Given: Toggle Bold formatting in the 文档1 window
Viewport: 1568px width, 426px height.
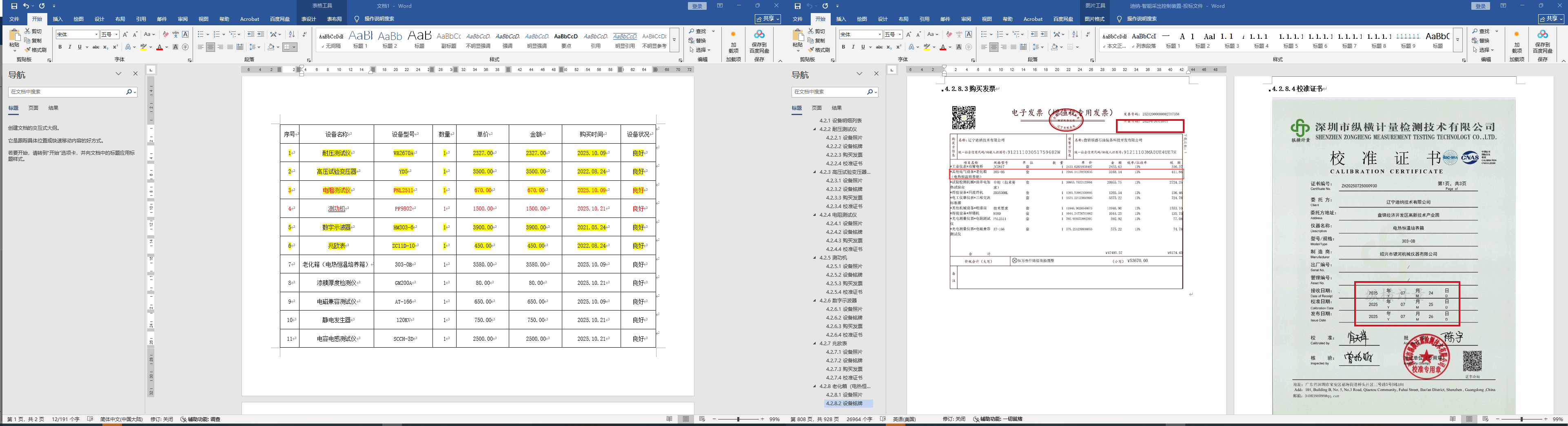Looking at the screenshot, I should [60, 47].
